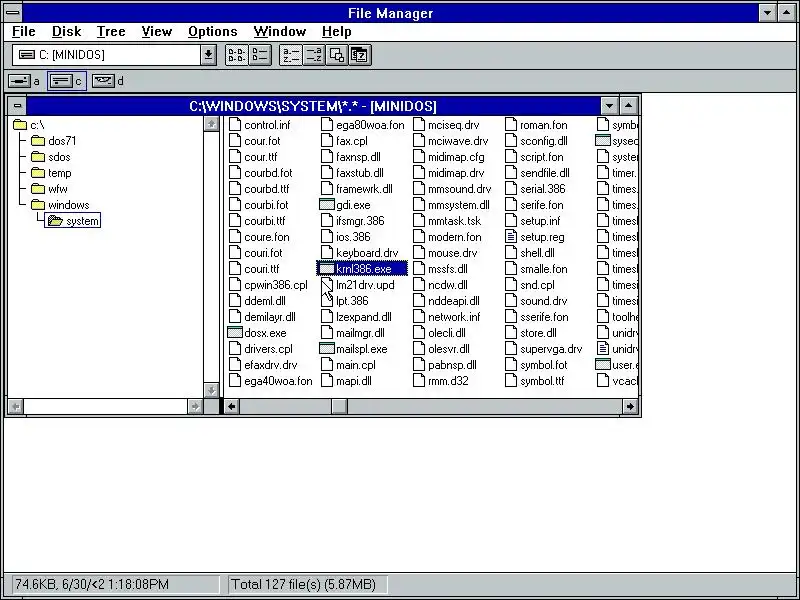The width and height of the screenshot is (800, 600).
Task: Click the file list scroll right arrow
Action: [630, 407]
